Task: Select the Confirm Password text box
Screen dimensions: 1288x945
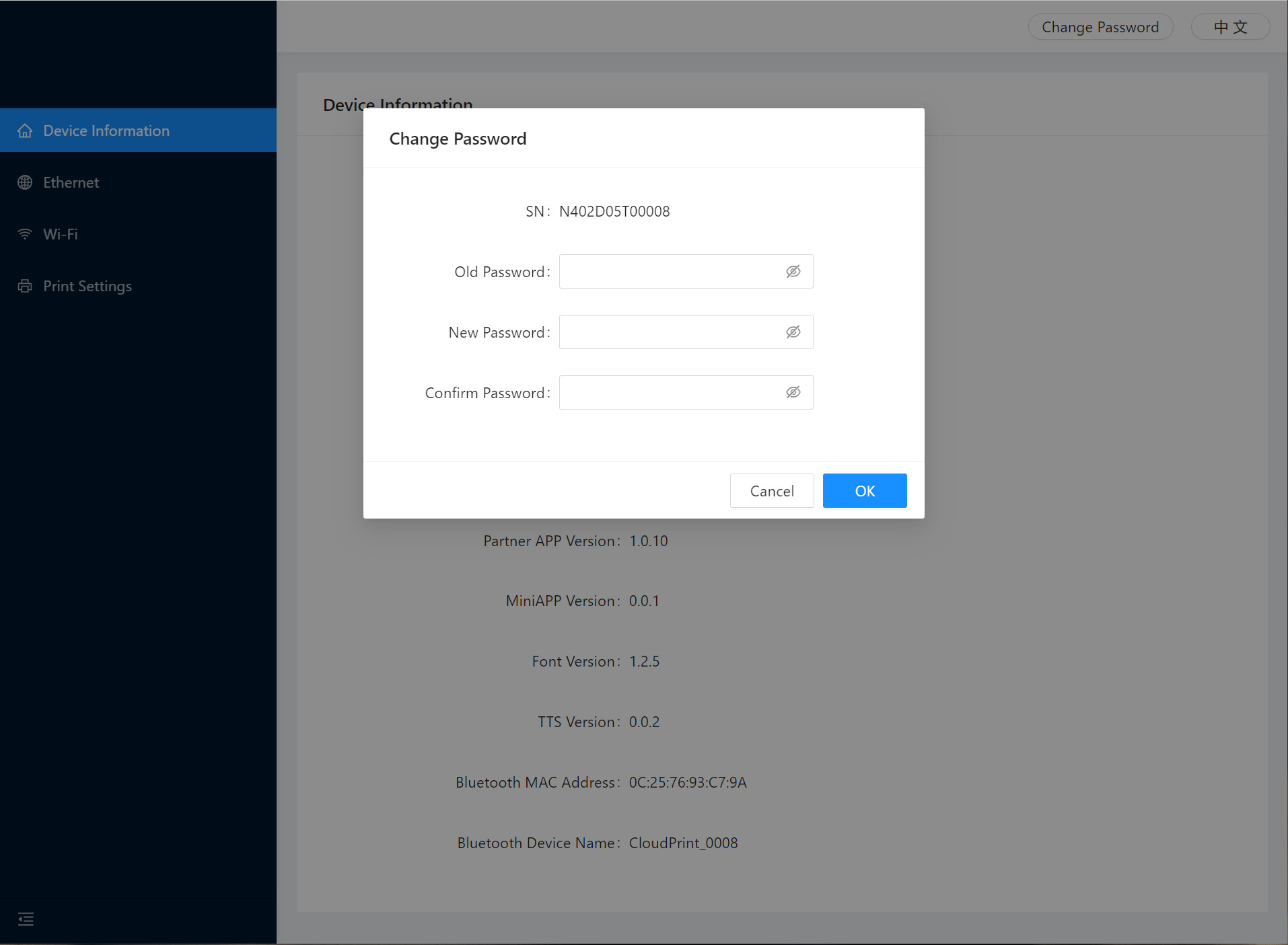Action: click(670, 392)
